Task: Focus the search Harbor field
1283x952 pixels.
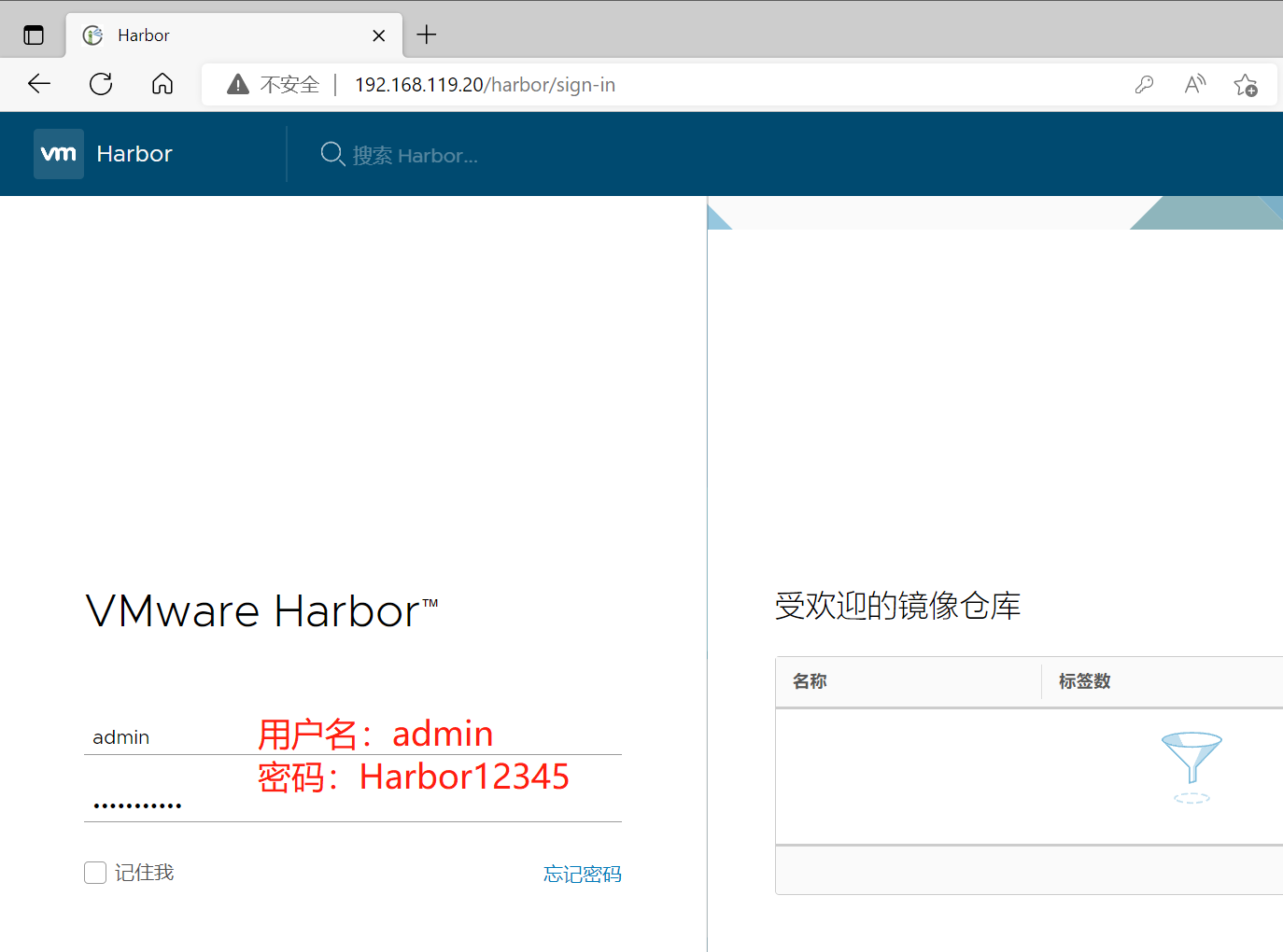Action: [416, 156]
